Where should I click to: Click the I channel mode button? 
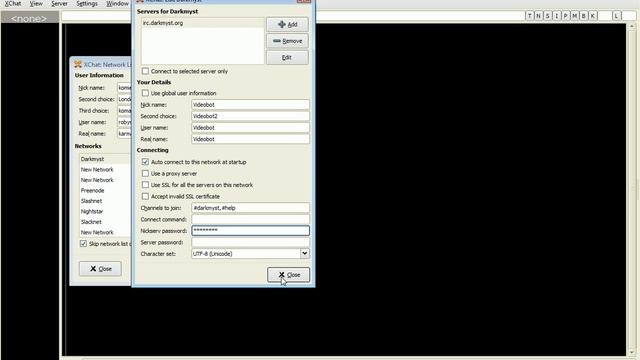tap(556, 16)
